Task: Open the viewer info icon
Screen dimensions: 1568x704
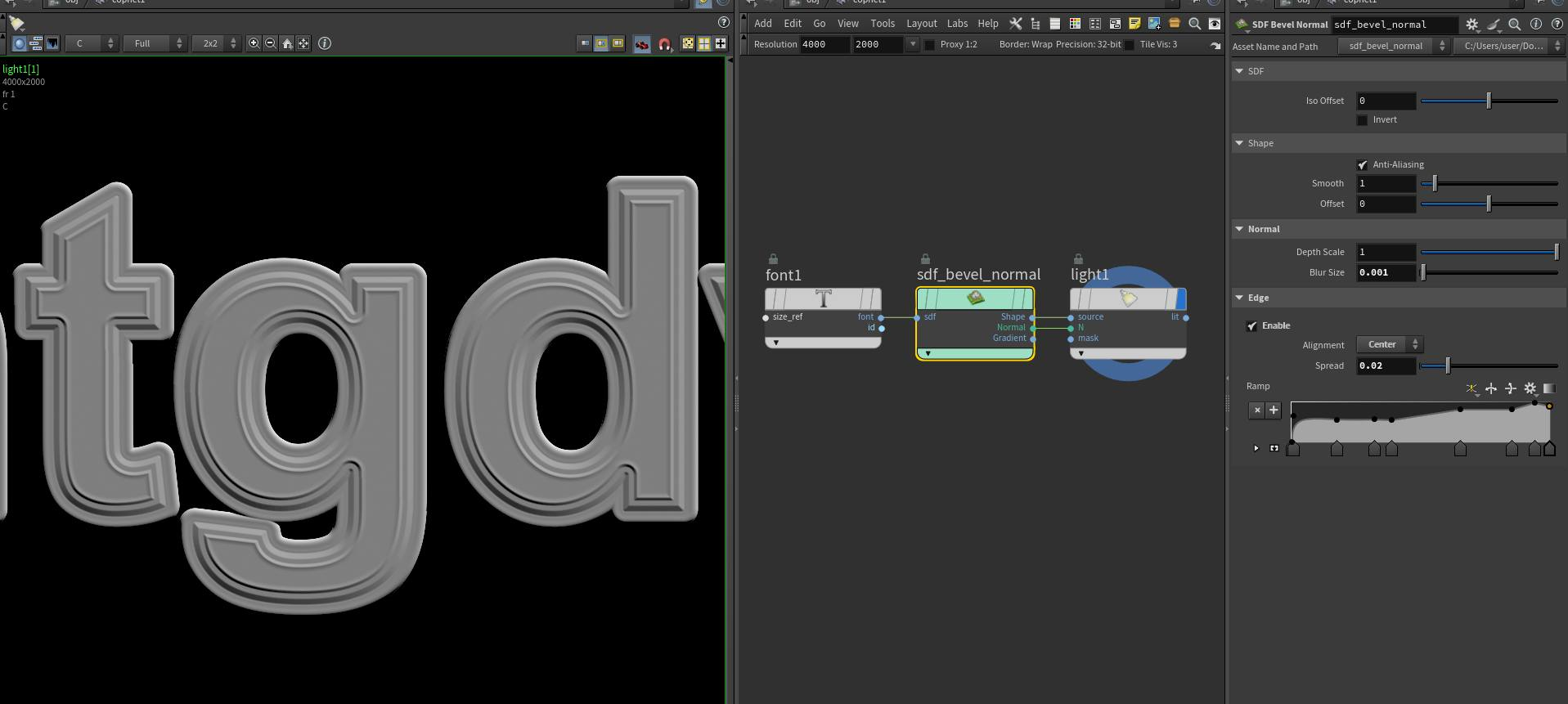Action: pos(325,43)
